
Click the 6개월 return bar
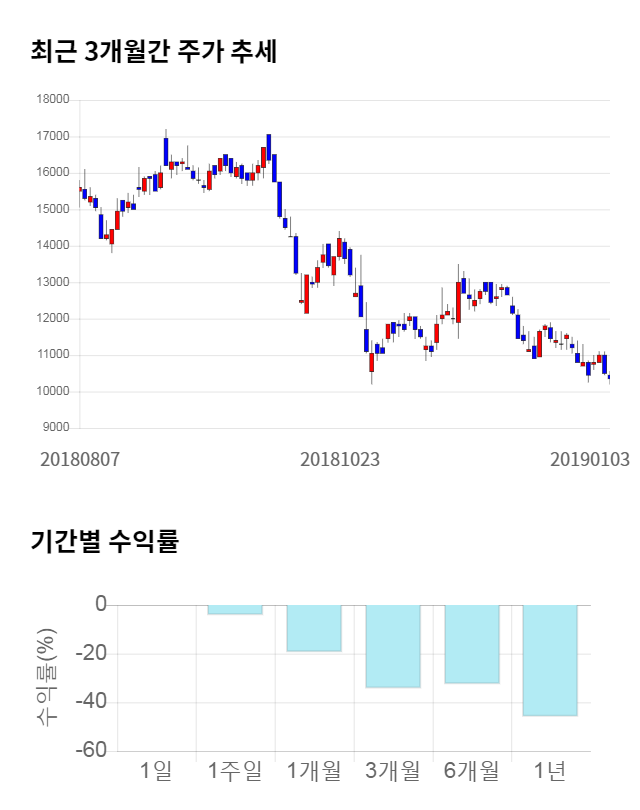(472, 644)
